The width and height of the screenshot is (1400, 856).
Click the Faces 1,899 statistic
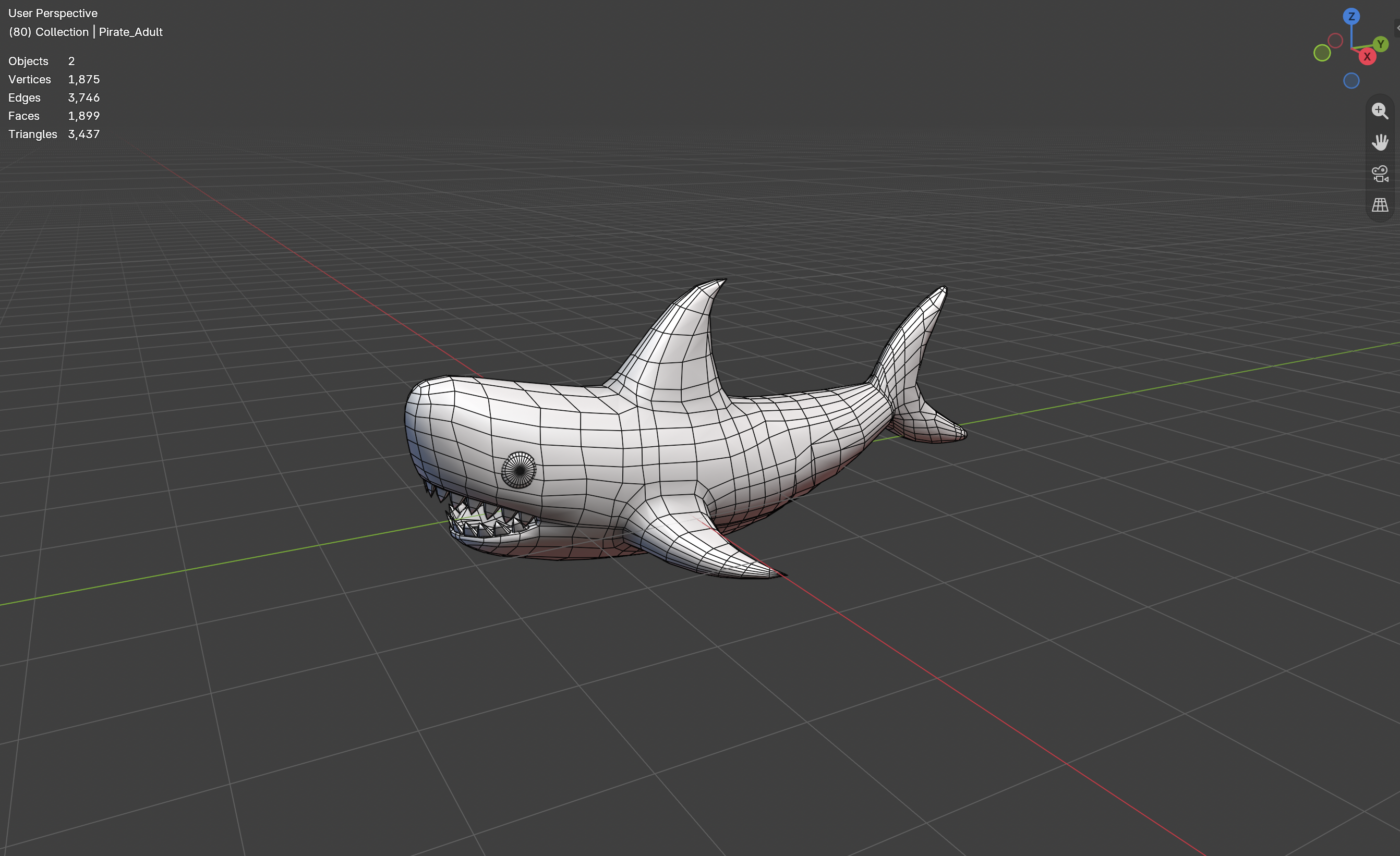tap(54, 116)
